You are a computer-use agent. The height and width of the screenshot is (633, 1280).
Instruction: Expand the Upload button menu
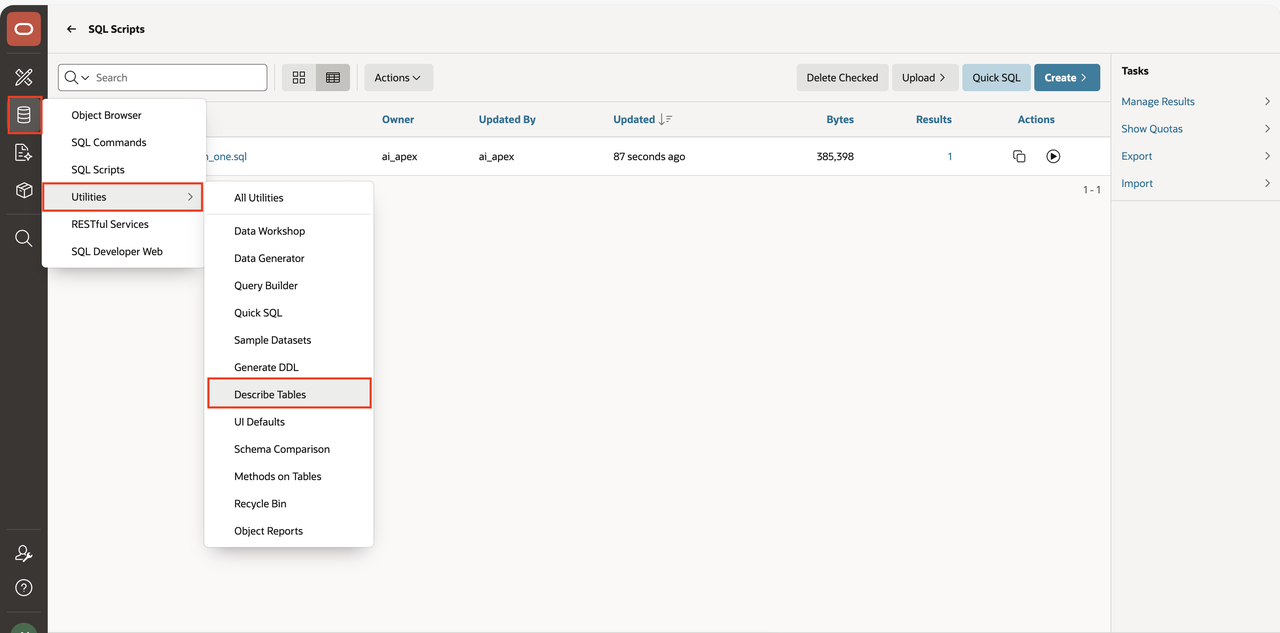click(924, 78)
